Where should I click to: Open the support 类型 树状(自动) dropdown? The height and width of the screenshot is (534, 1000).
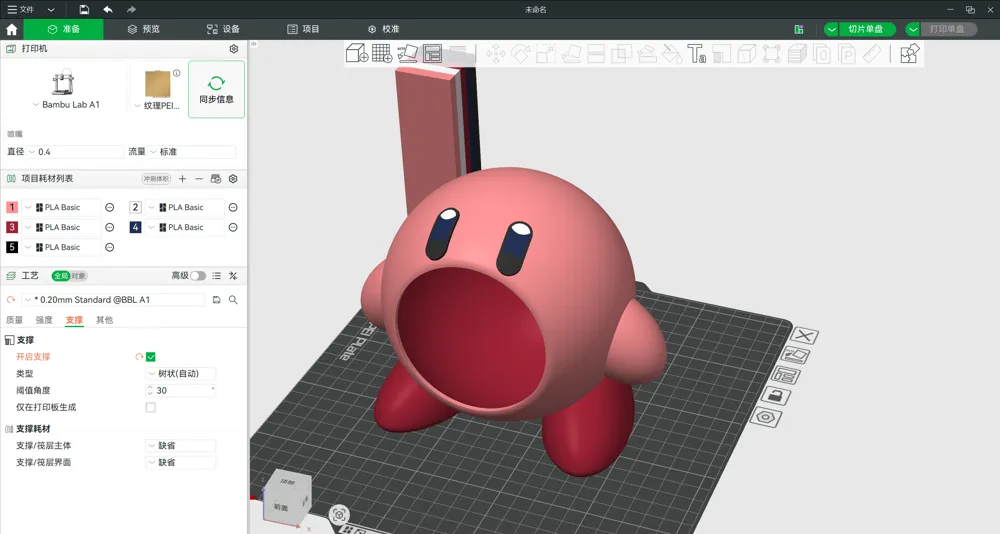[181, 374]
